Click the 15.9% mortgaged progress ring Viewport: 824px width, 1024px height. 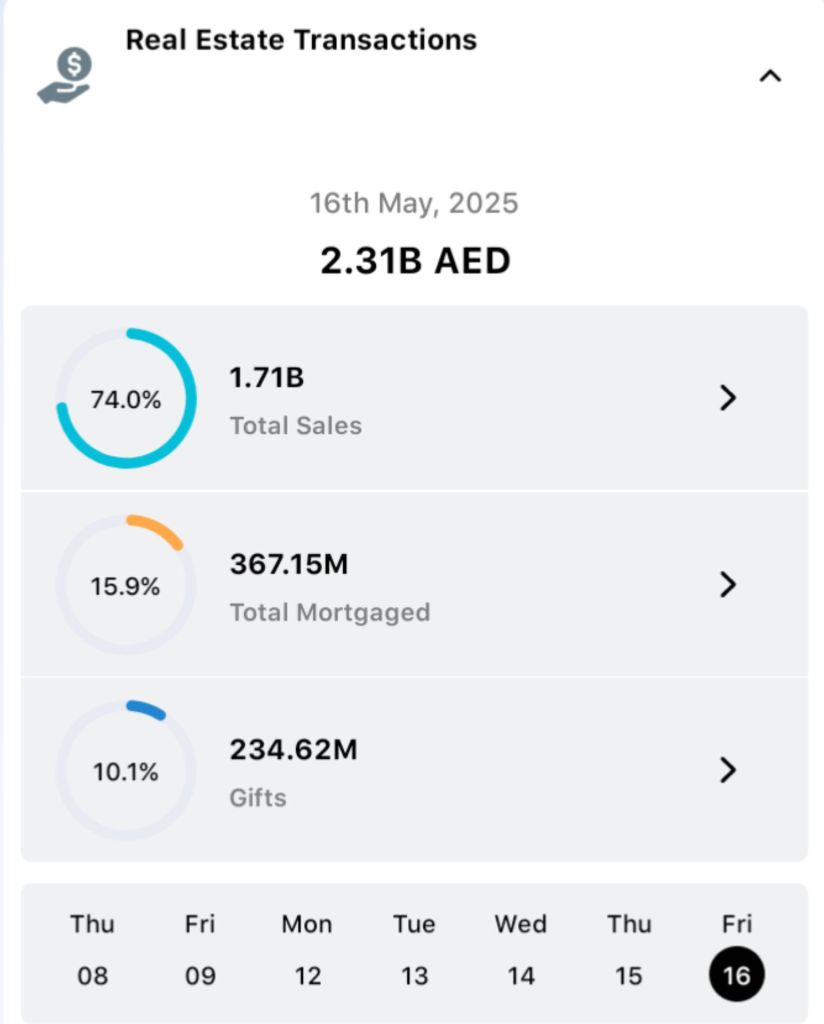(126, 585)
